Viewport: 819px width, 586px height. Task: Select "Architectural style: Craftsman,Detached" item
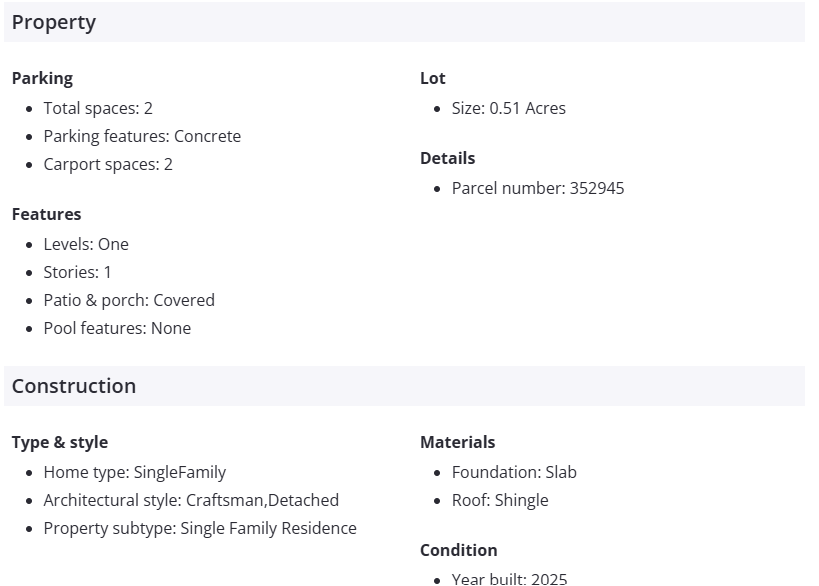point(191,500)
